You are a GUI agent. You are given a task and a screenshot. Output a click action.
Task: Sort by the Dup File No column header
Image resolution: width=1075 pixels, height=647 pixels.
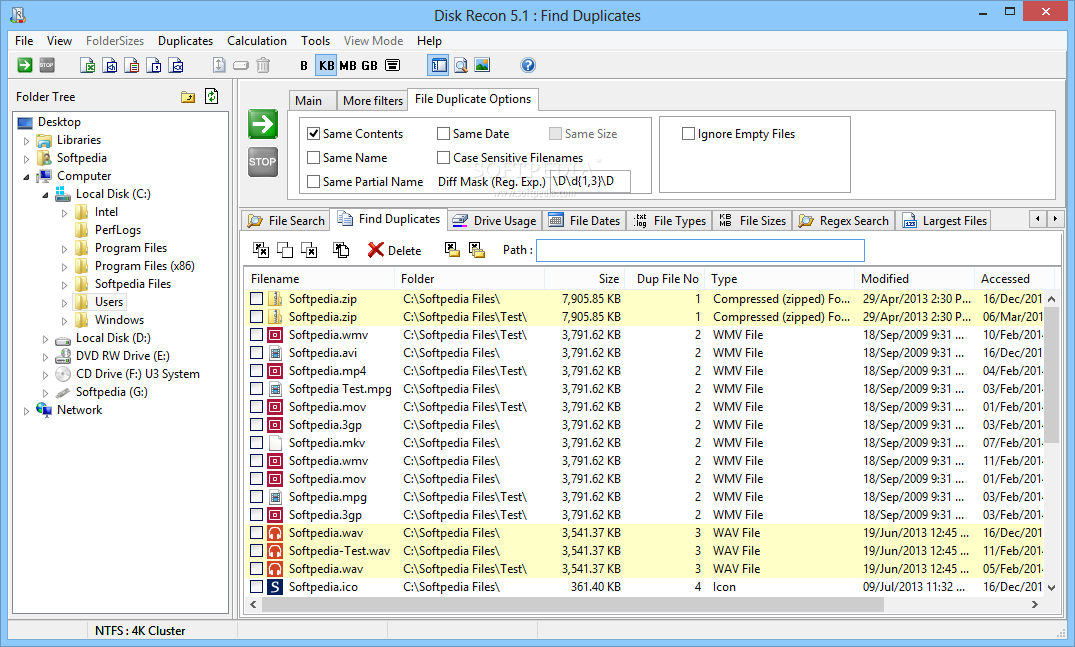click(x=665, y=279)
